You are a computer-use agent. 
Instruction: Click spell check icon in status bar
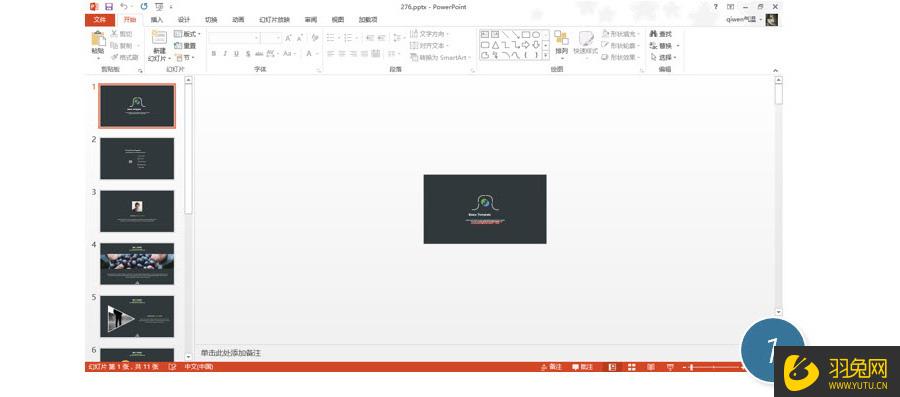tap(172, 367)
